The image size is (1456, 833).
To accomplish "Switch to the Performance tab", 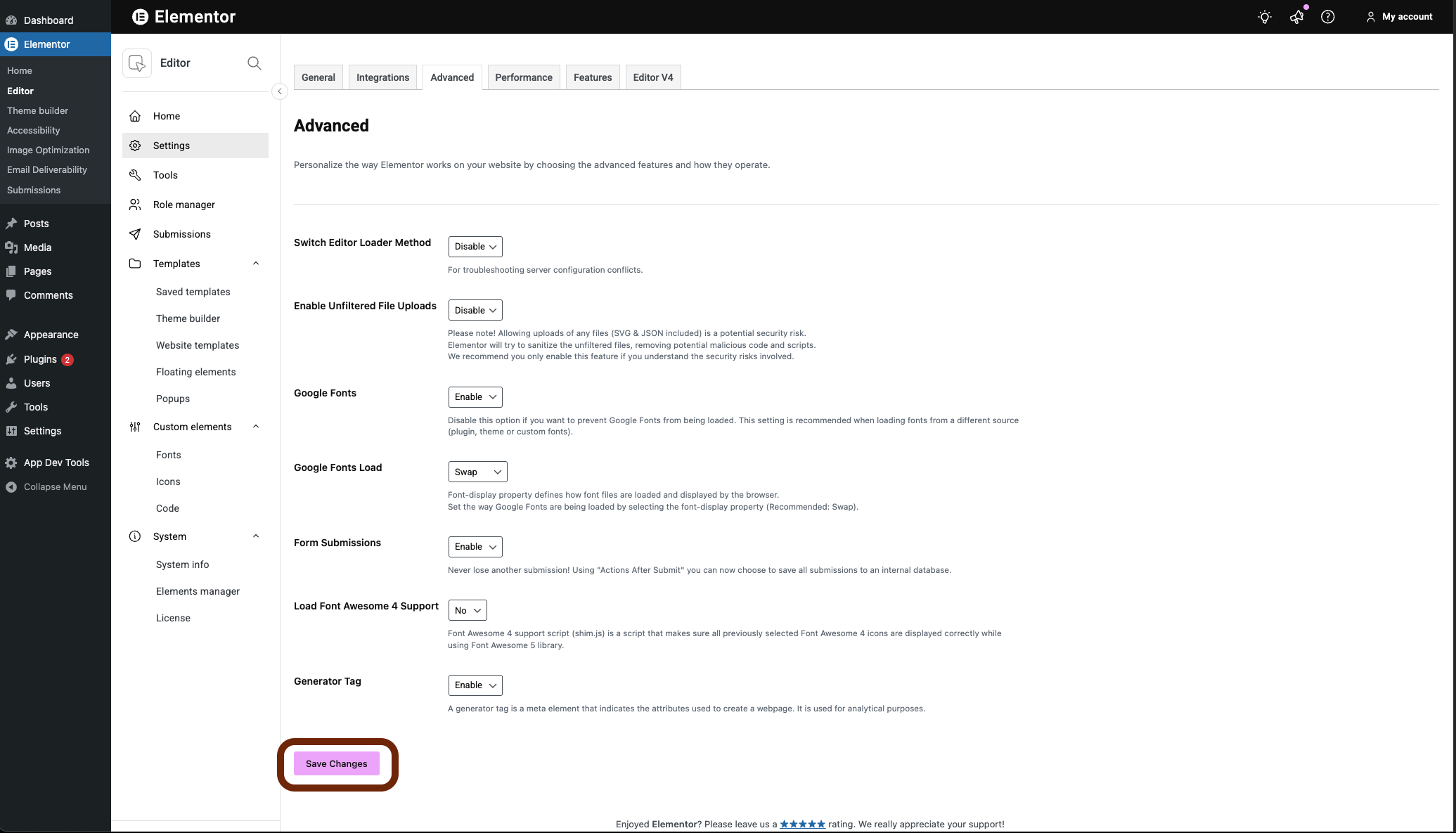I will pyautogui.click(x=523, y=77).
